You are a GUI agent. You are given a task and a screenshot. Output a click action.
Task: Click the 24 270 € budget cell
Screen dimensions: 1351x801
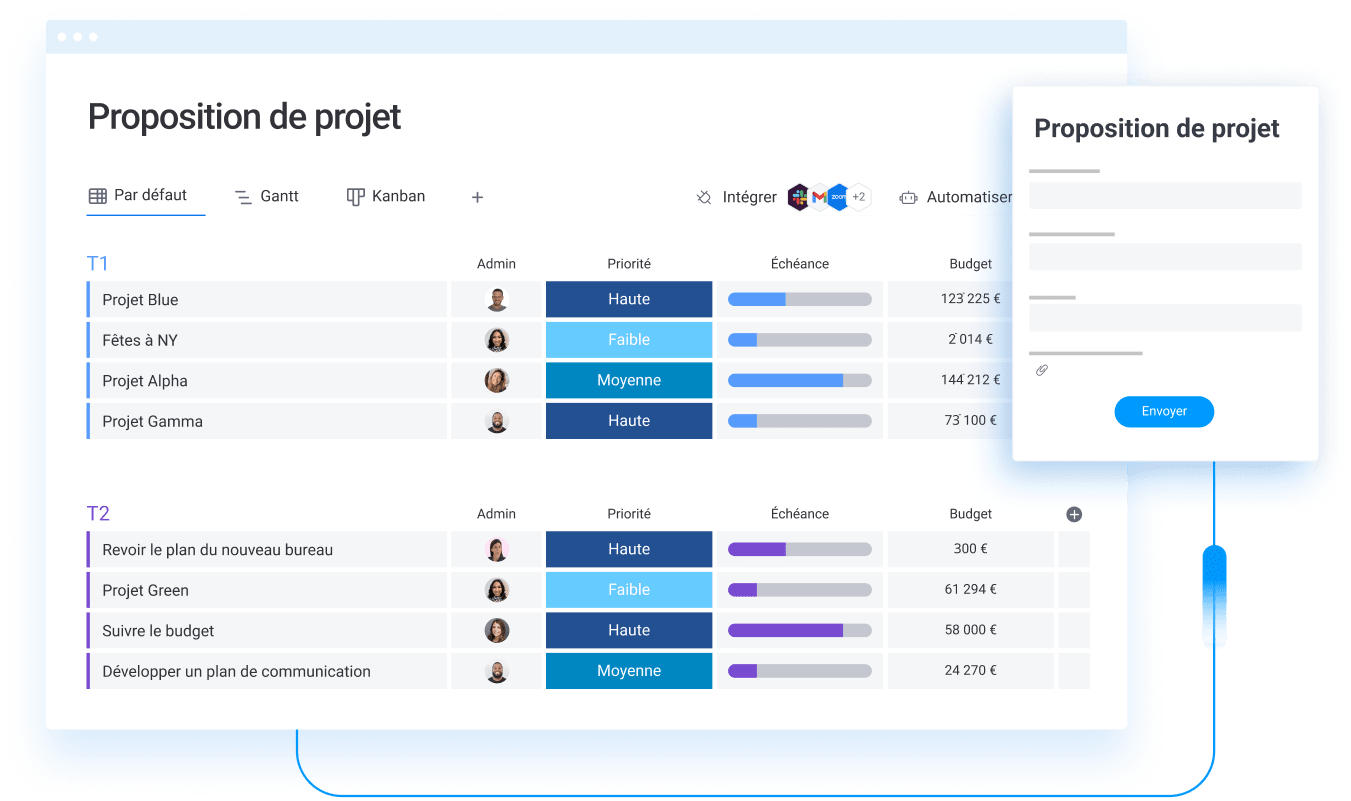pyautogui.click(x=970, y=671)
